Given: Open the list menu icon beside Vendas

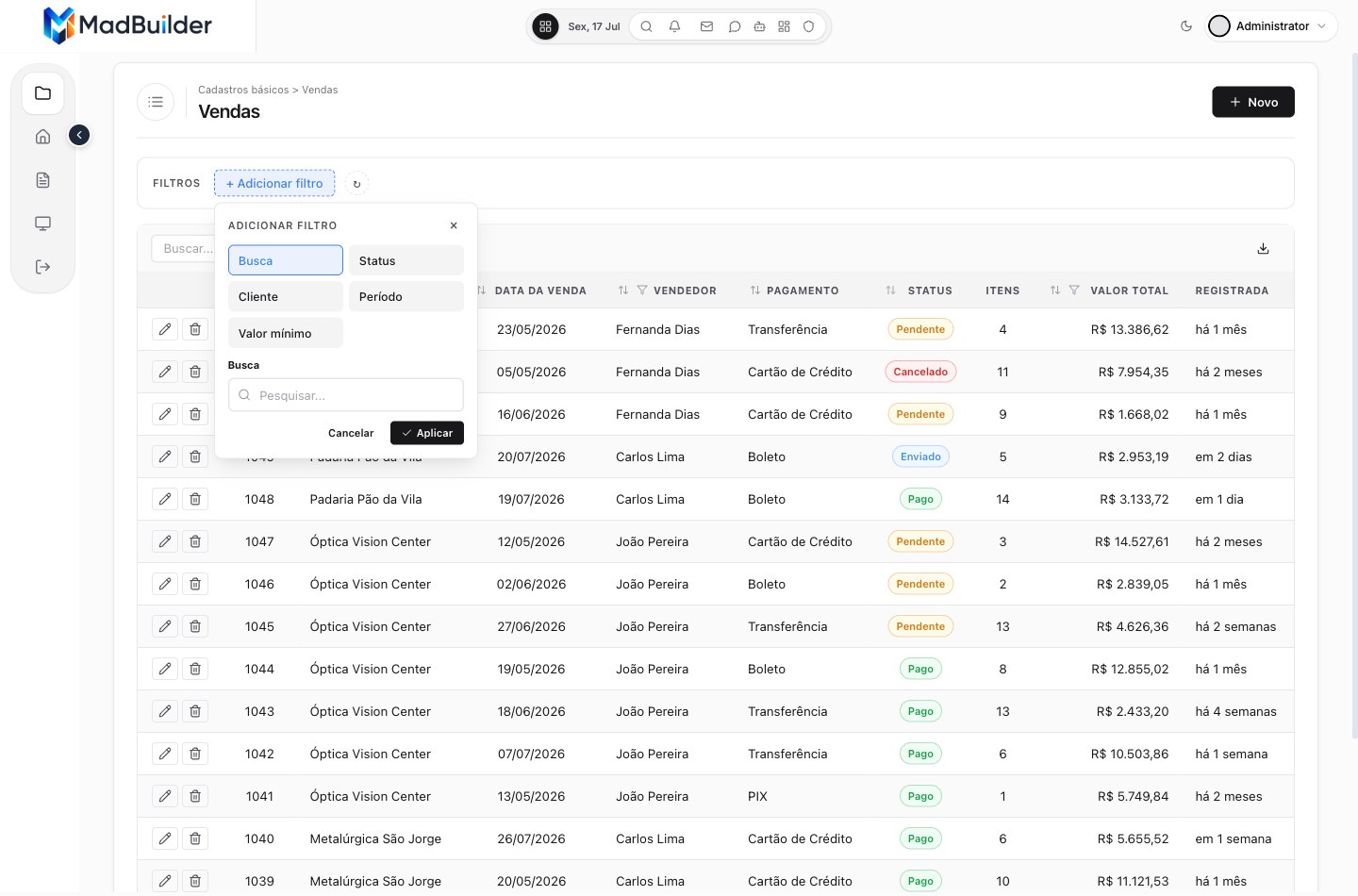Looking at the screenshot, I should (156, 102).
